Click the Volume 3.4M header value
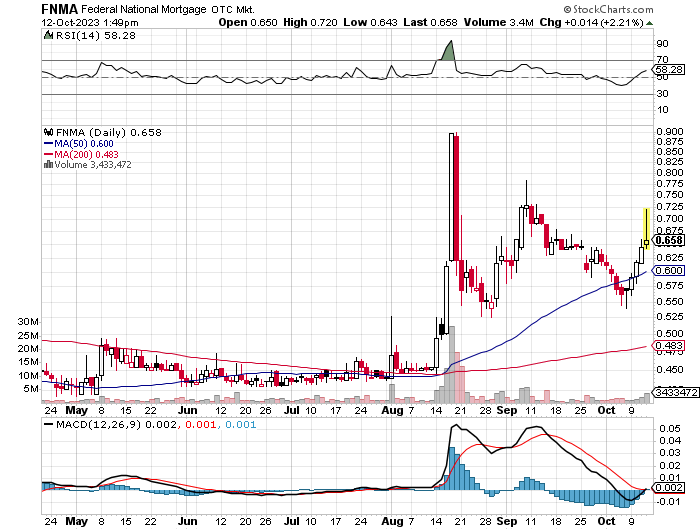 (x=499, y=22)
